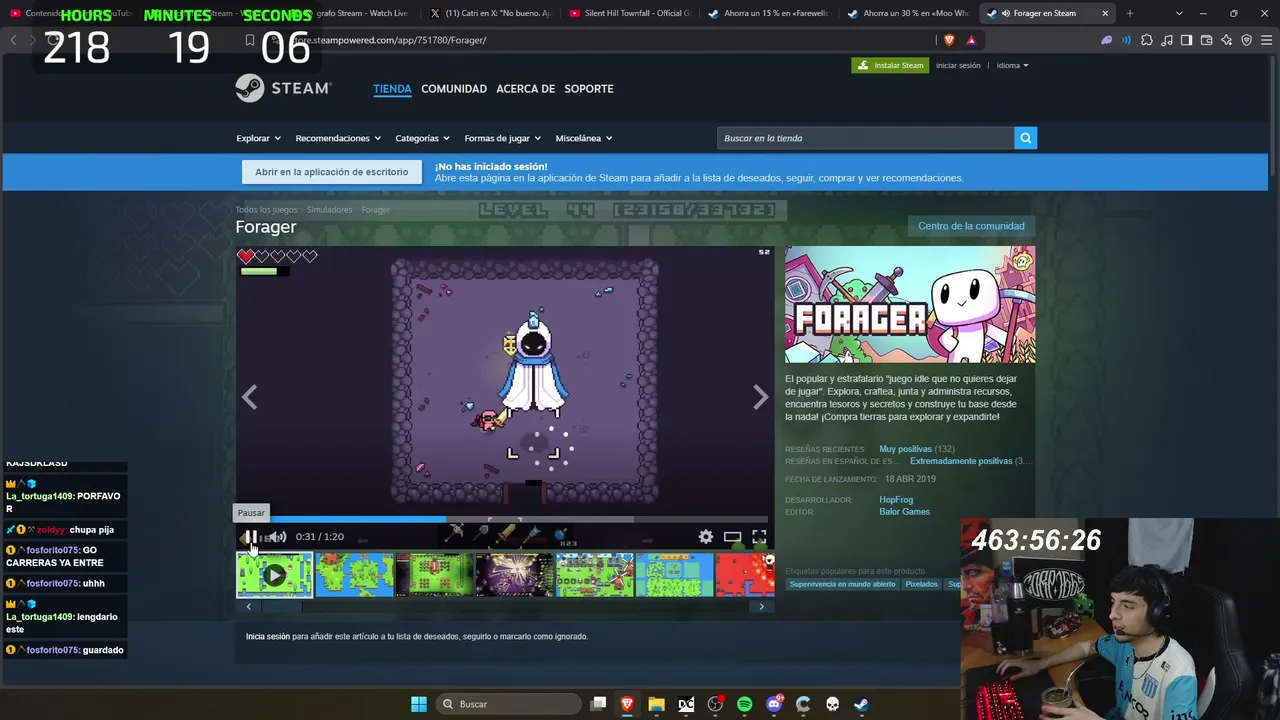The image size is (1280, 720).
Task: Go to previous media with left arrow
Action: pyautogui.click(x=249, y=397)
